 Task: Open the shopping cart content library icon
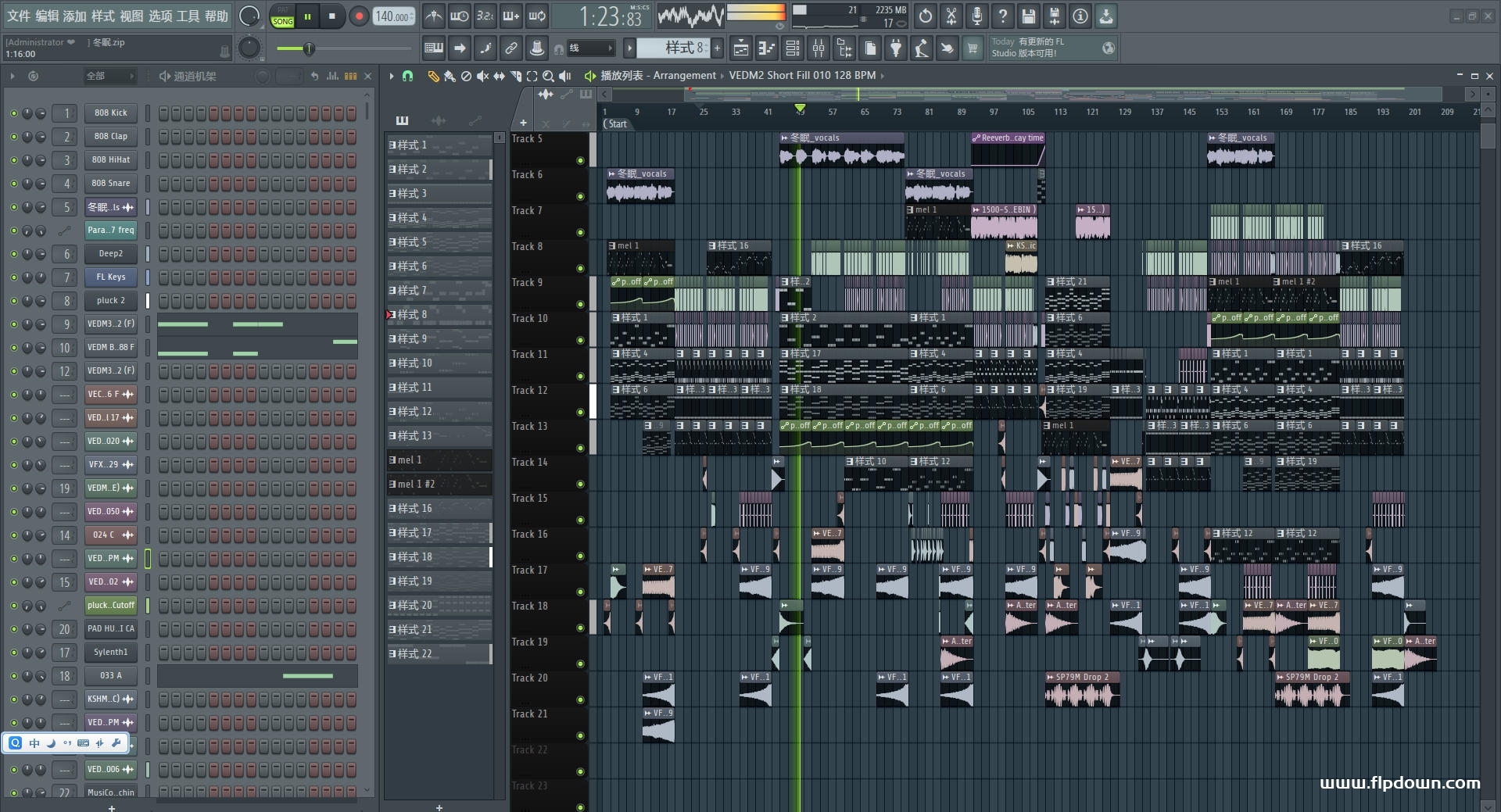pyautogui.click(x=973, y=48)
